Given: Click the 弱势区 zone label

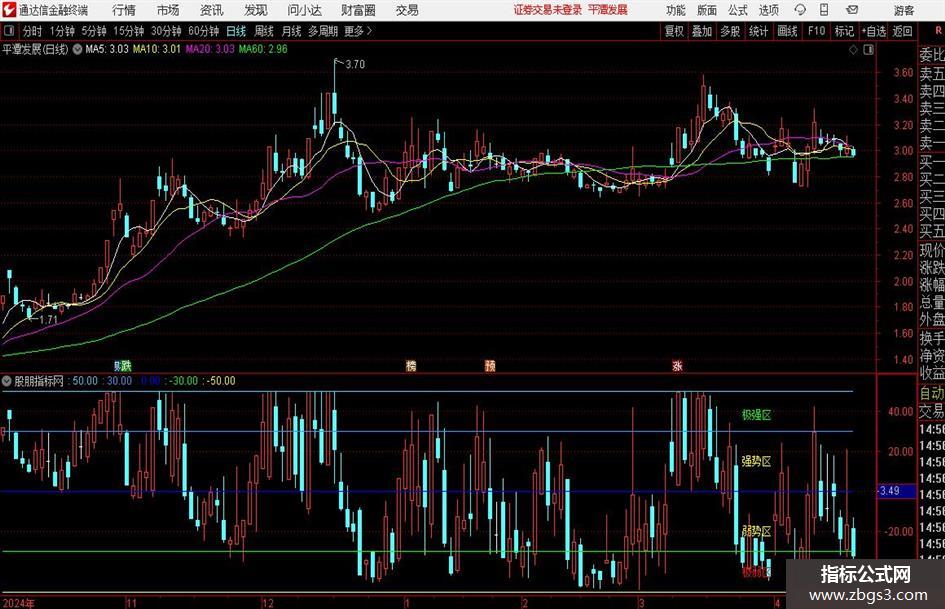Looking at the screenshot, I should 756,531.
